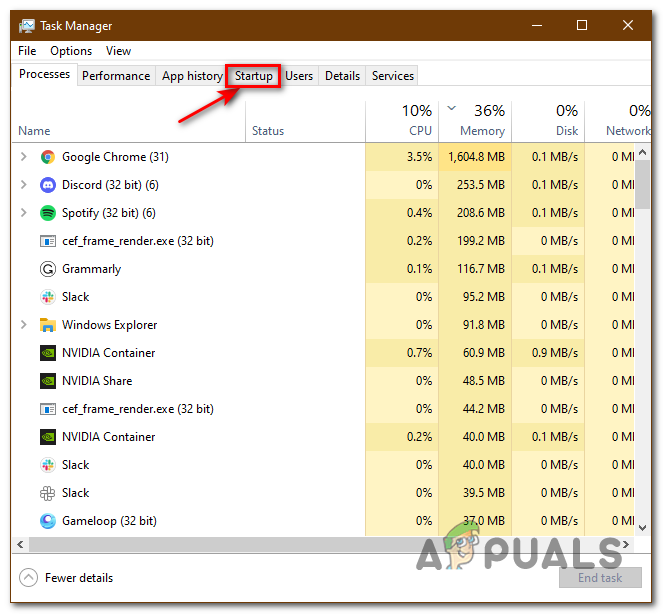Switch to the Services tab

(392, 76)
